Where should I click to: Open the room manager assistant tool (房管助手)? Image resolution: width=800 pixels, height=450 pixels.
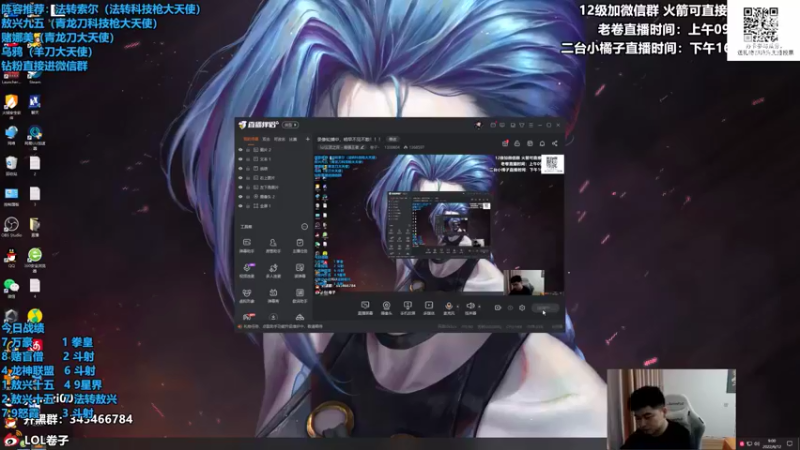click(x=273, y=245)
